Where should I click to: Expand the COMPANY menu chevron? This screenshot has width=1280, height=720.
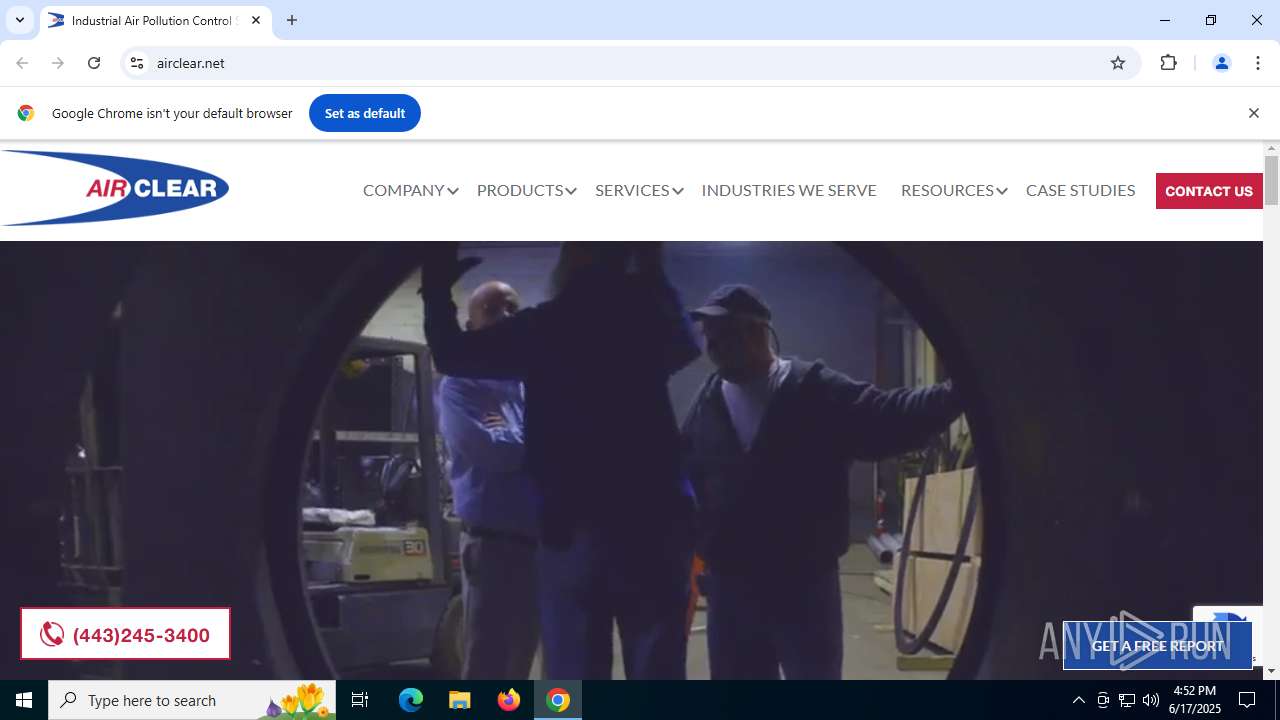453,191
